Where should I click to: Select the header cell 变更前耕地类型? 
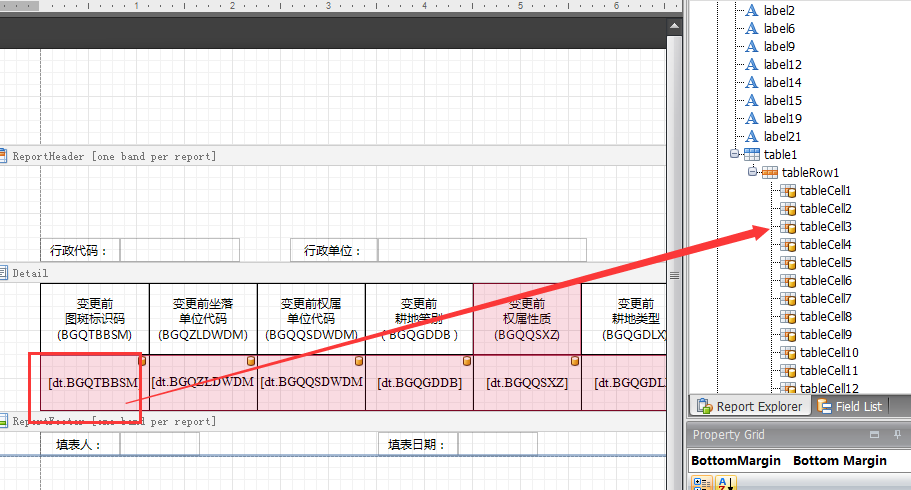click(x=625, y=319)
